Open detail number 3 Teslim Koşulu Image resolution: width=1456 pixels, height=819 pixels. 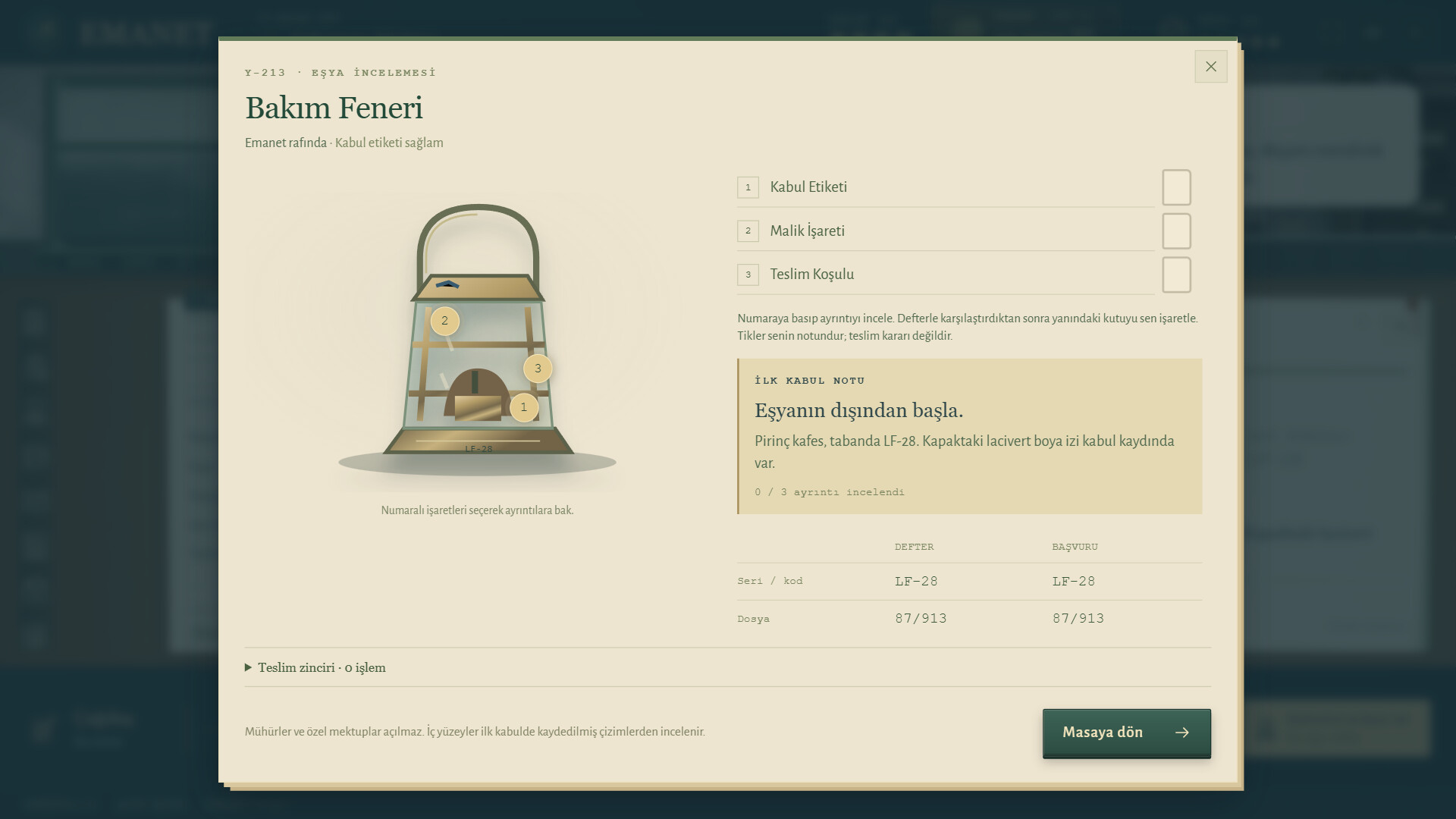[946, 275]
